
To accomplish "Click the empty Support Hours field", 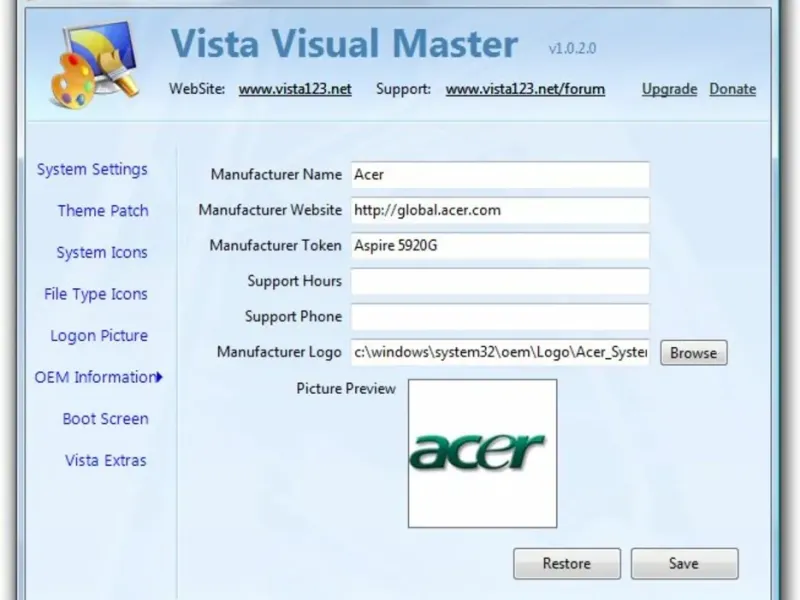I will tap(500, 281).
